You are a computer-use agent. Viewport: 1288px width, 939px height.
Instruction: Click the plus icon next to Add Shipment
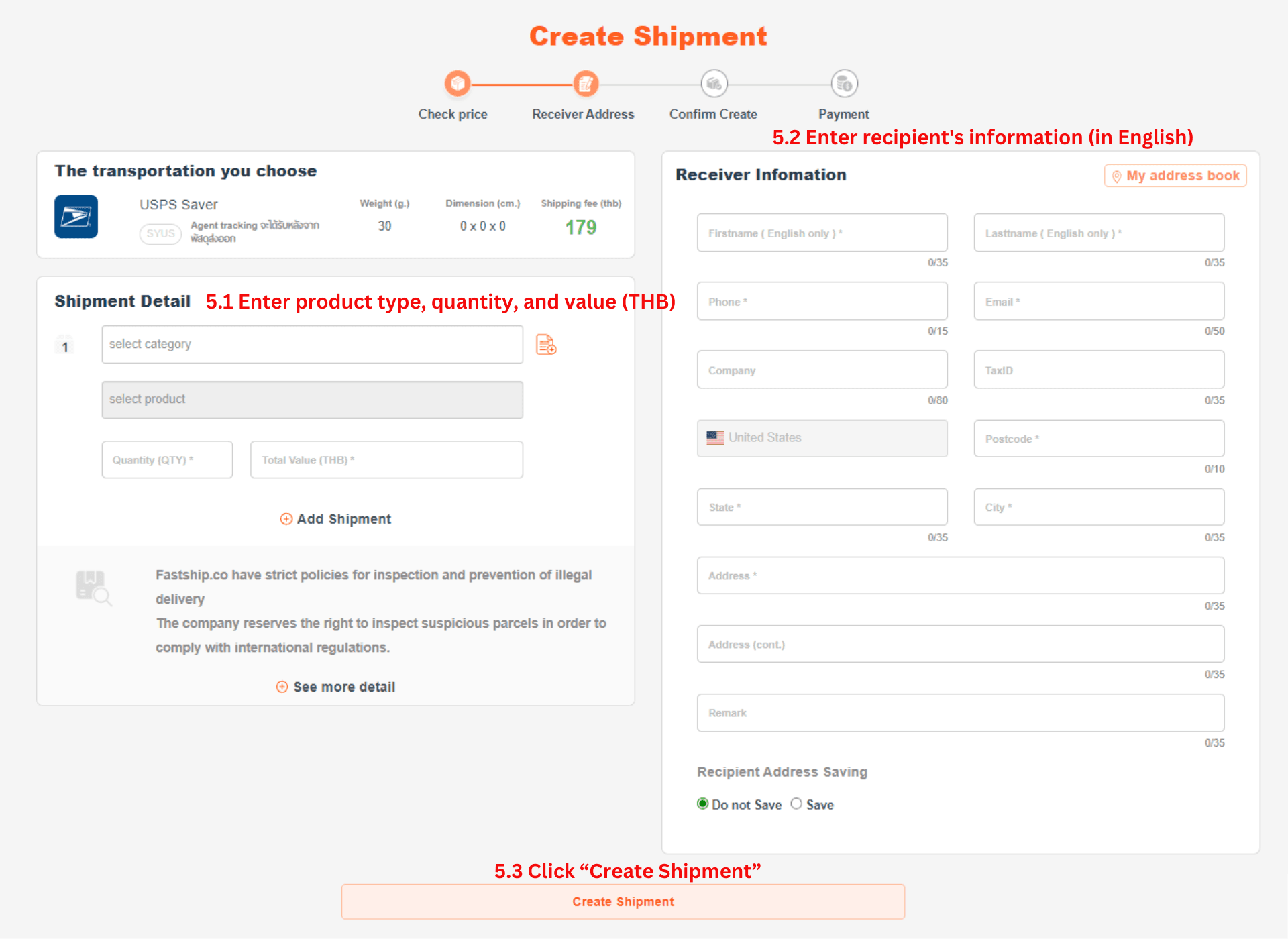point(286,519)
